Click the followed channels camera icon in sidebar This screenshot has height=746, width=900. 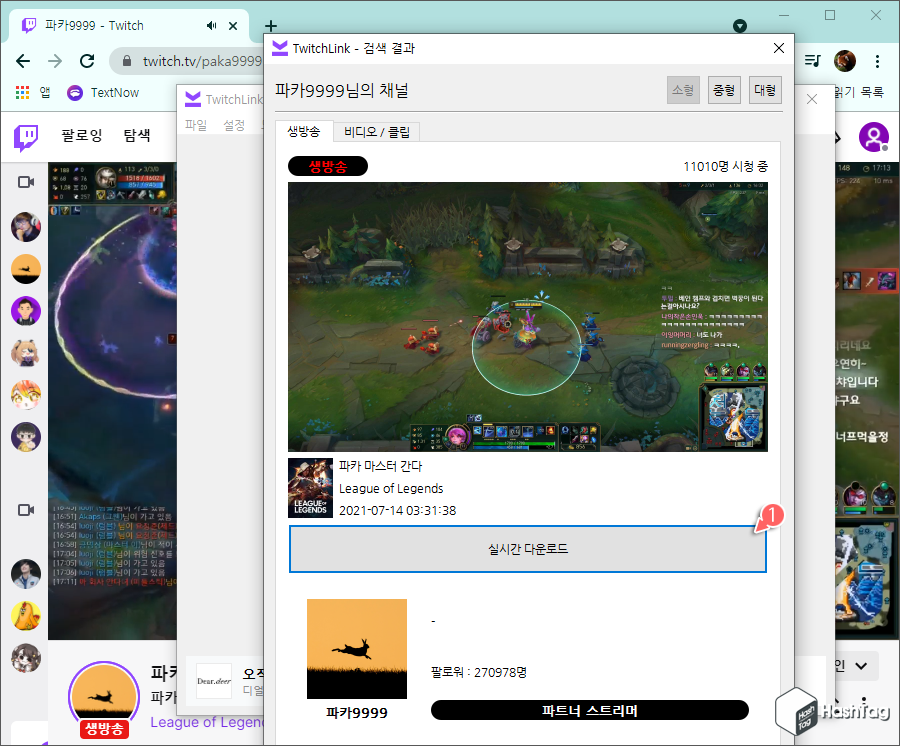pyautogui.click(x=26, y=182)
